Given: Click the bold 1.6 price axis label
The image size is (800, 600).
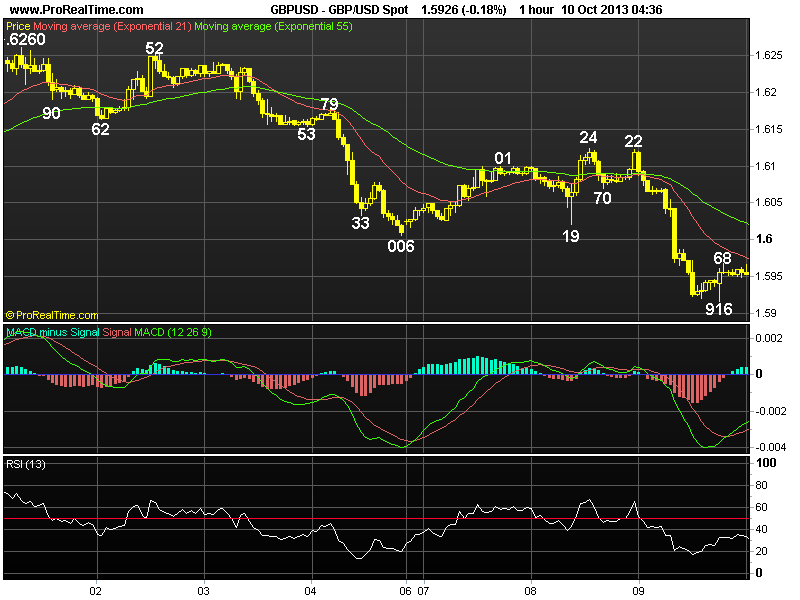Looking at the screenshot, I should click(764, 239).
